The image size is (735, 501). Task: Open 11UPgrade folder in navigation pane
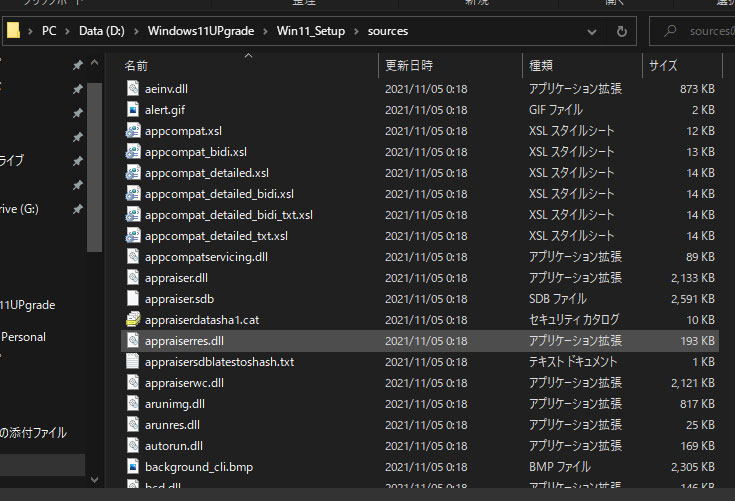[27, 305]
